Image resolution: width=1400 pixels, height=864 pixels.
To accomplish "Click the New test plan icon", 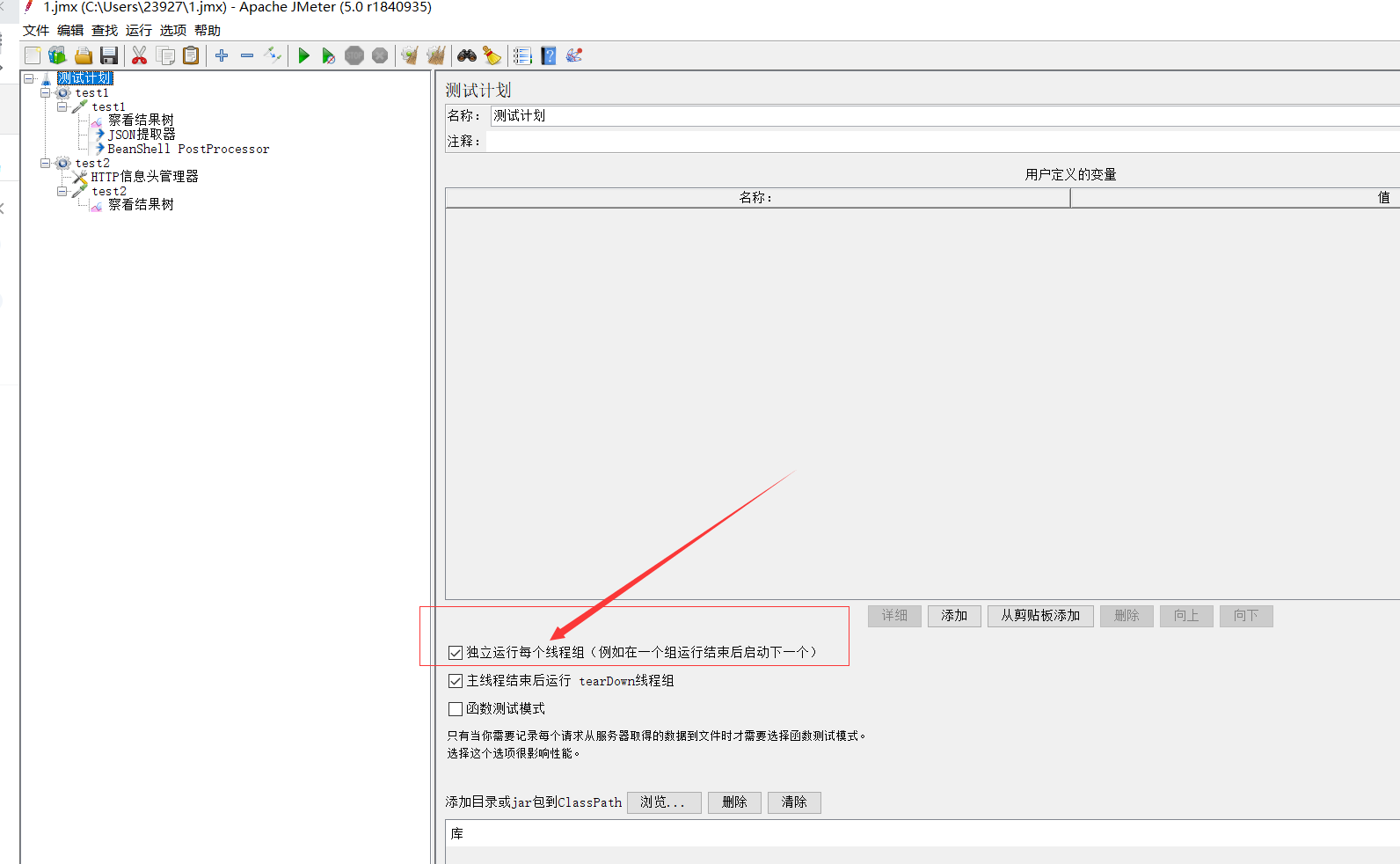I will 33,55.
